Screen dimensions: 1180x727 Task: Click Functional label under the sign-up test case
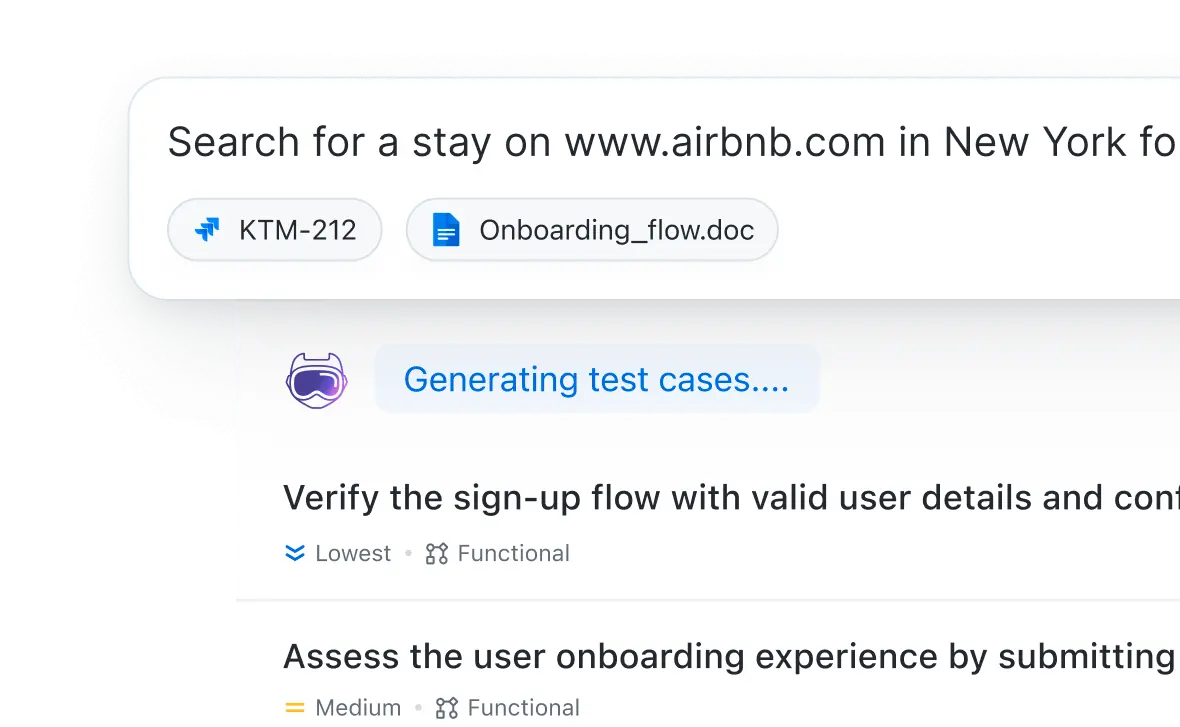(x=513, y=553)
